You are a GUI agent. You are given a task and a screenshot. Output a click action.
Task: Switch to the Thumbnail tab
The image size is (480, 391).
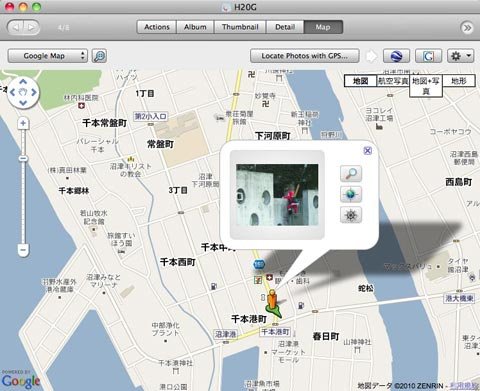[x=240, y=27]
